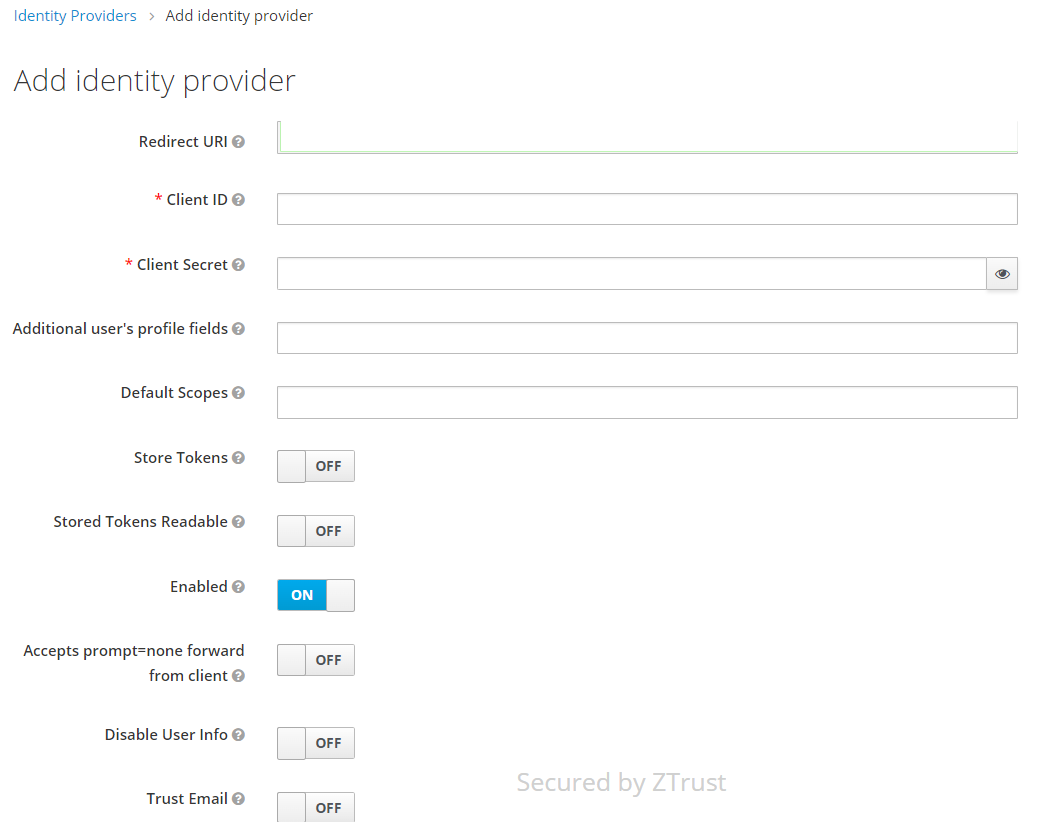Enable the Trust Email switch
The image size is (1051, 822).
click(316, 807)
